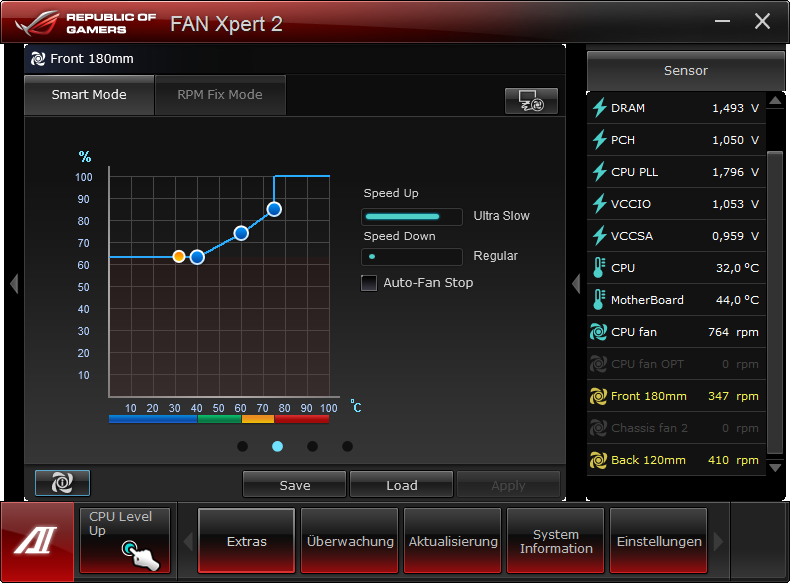Image resolution: width=790 pixels, height=583 pixels.
Task: Click the sensor list scroll down arrow
Action: pos(775,468)
